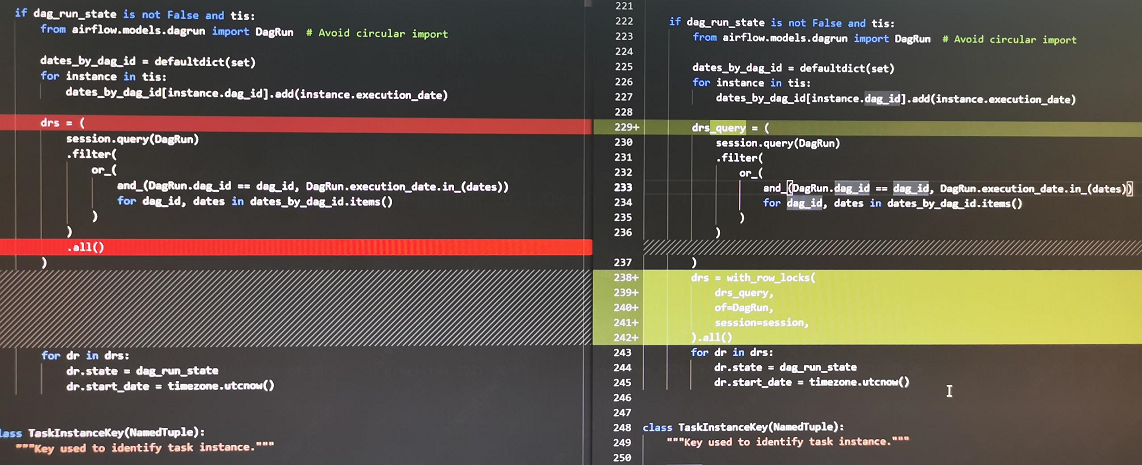Select line number 248 in the gutter
This screenshot has height=465, width=1142.
point(624,427)
